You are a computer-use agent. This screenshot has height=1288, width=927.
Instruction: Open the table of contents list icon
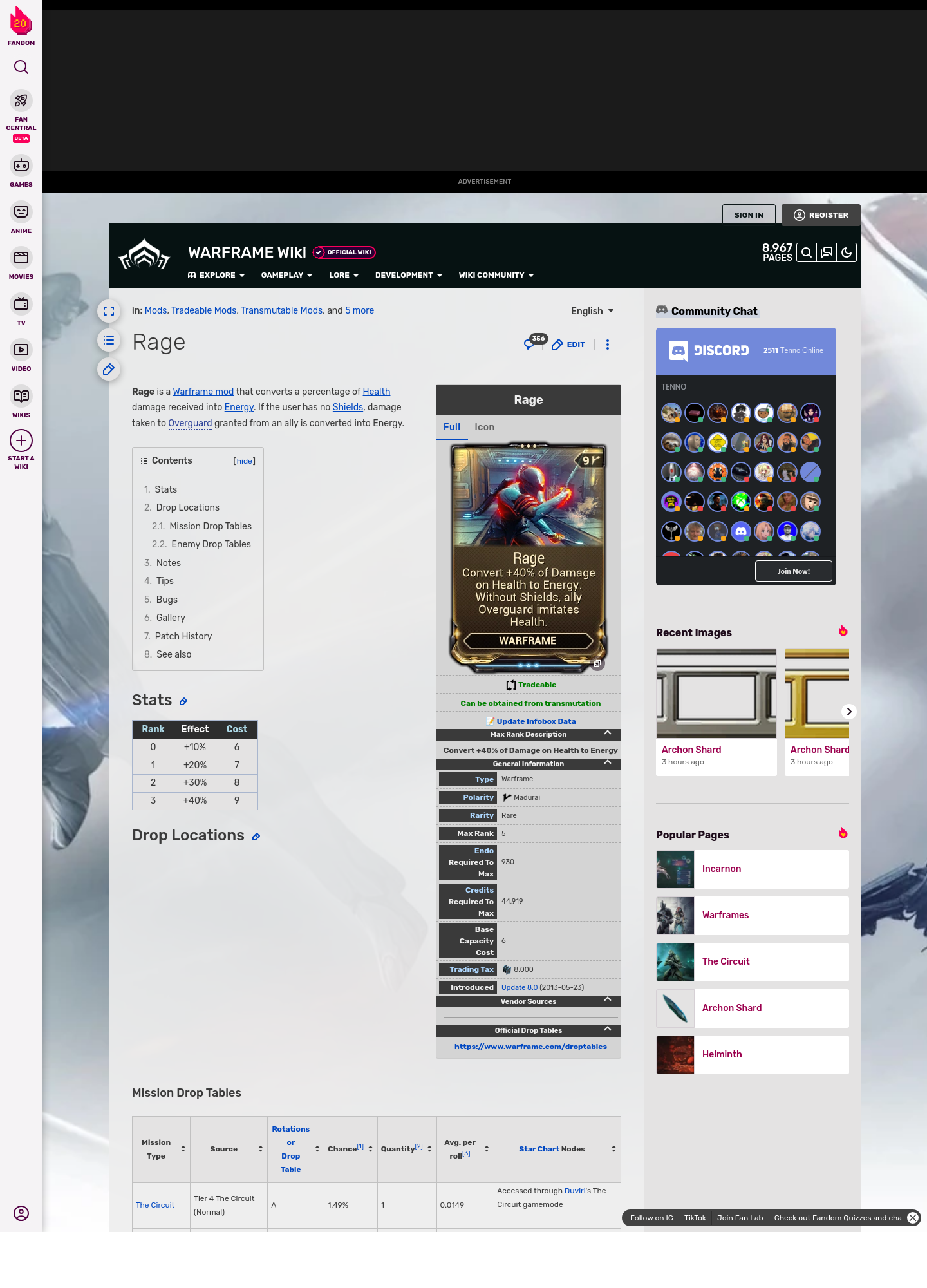tap(109, 340)
